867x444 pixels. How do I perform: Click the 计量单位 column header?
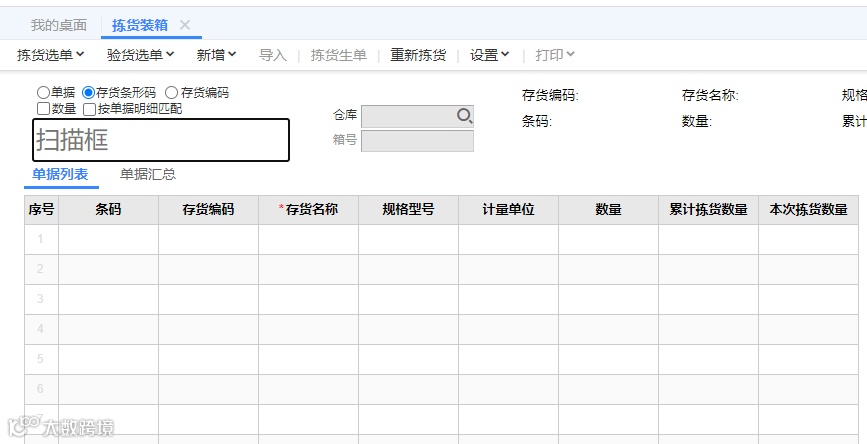pos(509,210)
